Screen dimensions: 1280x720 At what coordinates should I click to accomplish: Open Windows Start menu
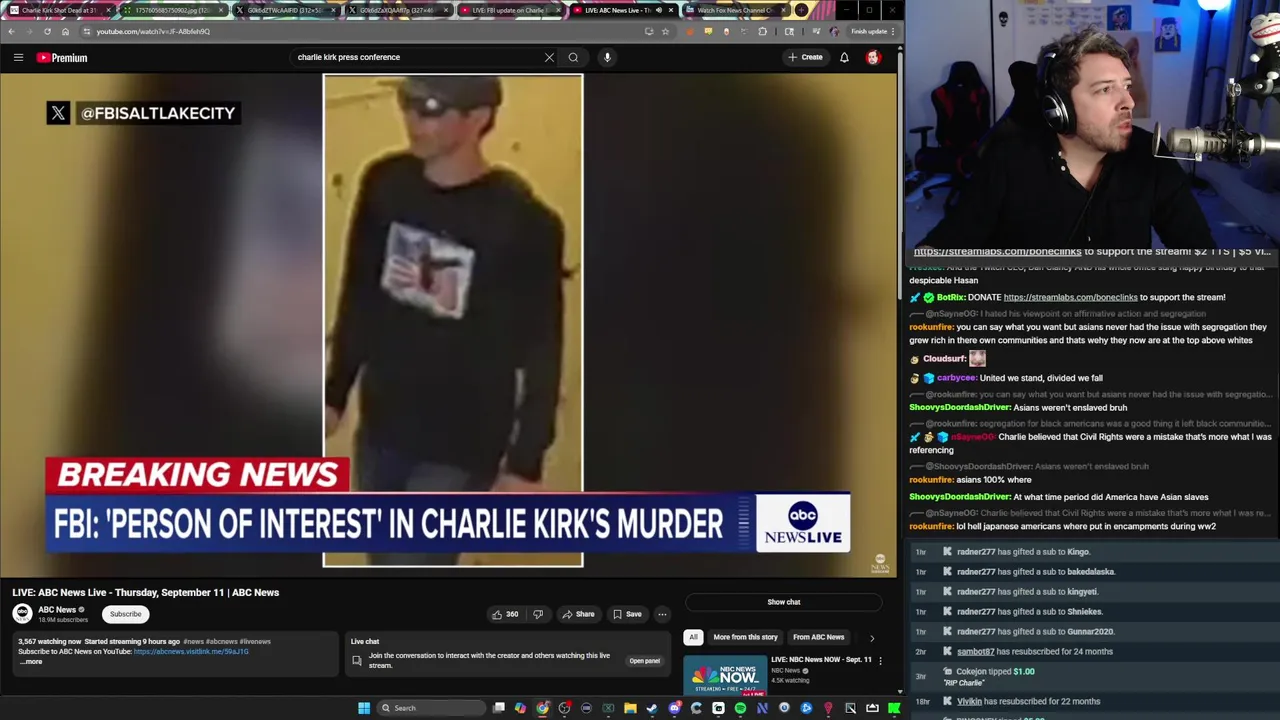click(x=364, y=708)
